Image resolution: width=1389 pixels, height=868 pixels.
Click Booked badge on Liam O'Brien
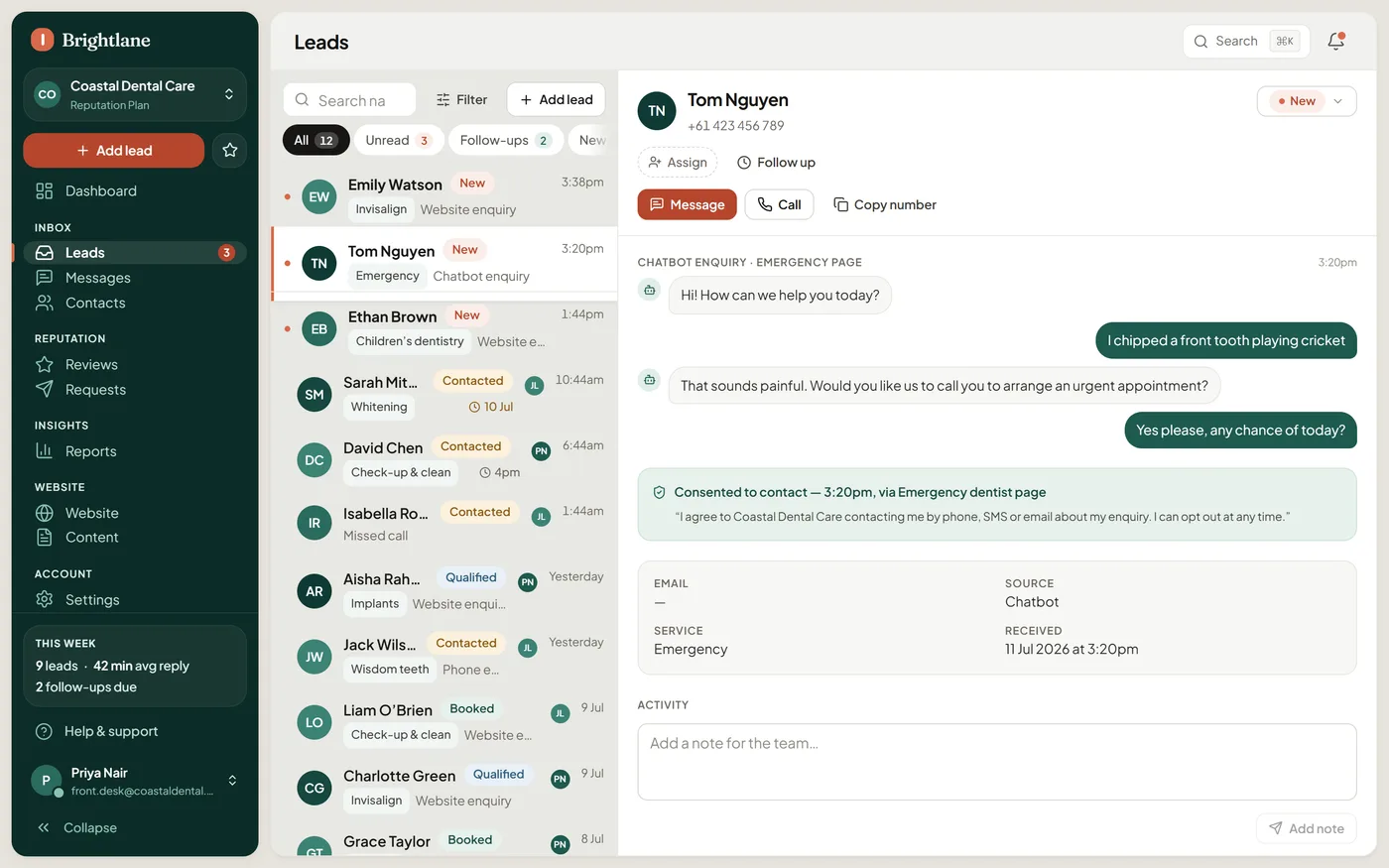[471, 709]
